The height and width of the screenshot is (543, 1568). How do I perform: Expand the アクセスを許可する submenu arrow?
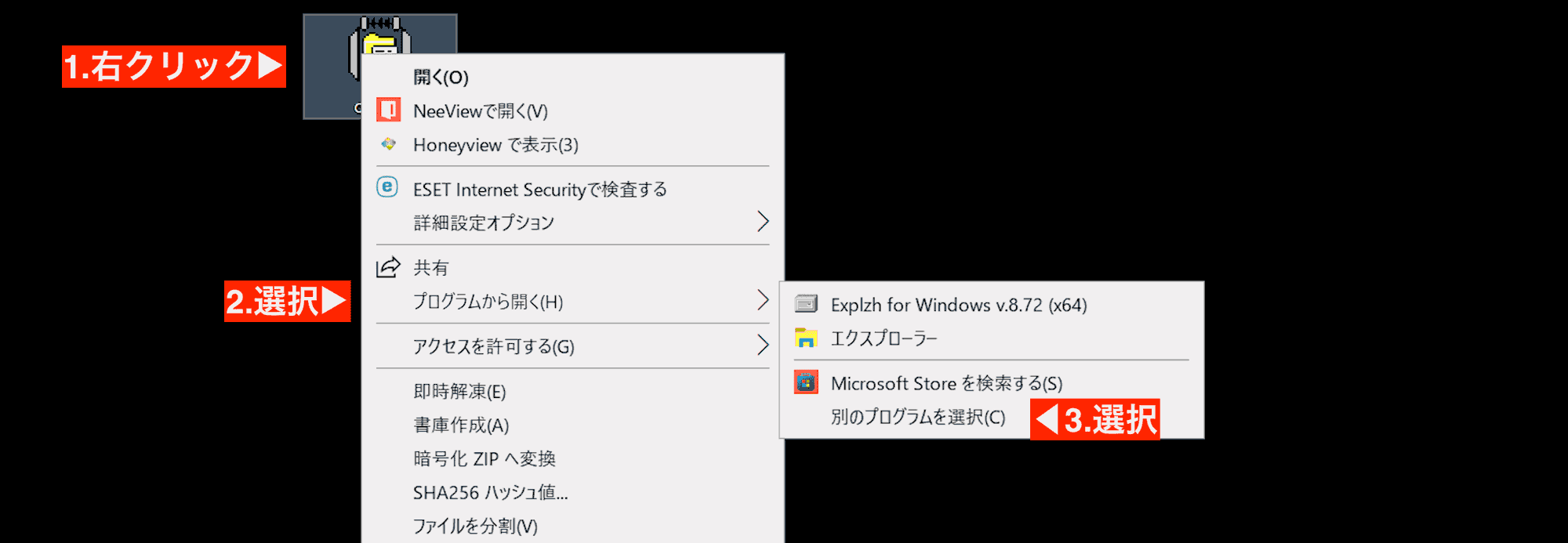[763, 345]
